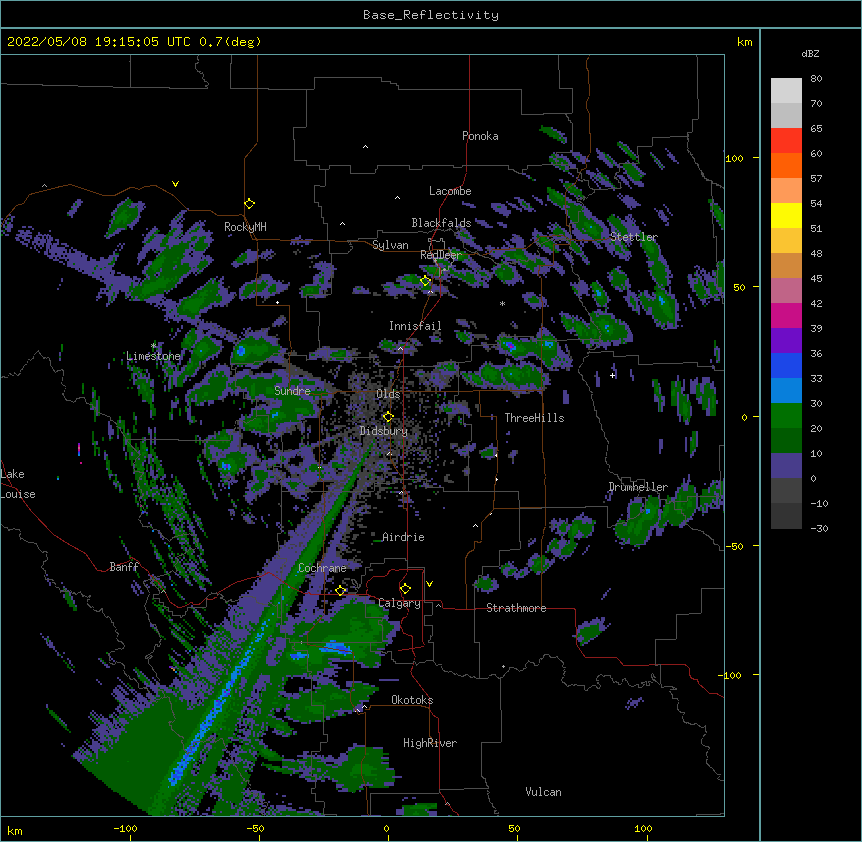Click the 80 value atop the dBZ scale

[816, 79]
